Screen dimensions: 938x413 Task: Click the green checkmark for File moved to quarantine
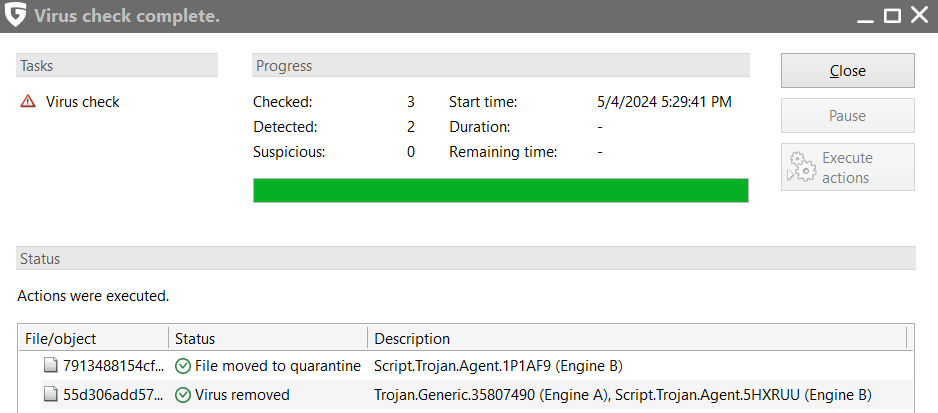tap(183, 366)
